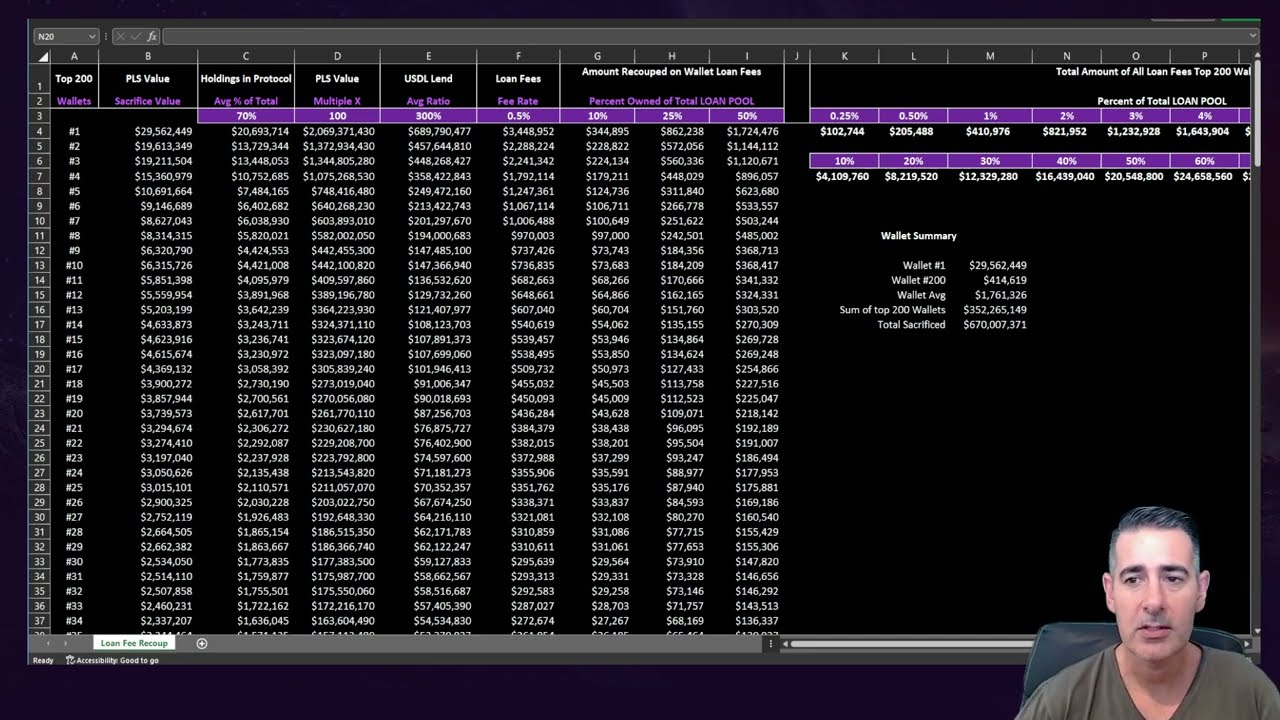Click the 'Top 200' header cell
The width and height of the screenshot is (1280, 720).
point(74,78)
